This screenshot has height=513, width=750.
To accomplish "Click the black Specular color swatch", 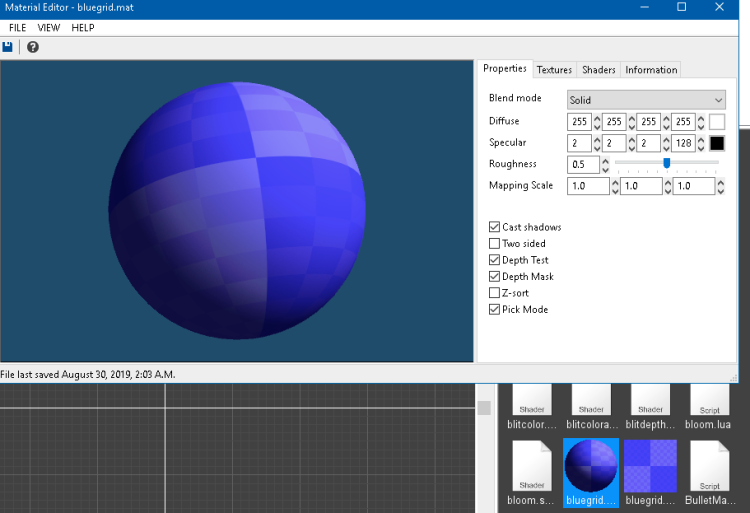I will (x=717, y=143).
